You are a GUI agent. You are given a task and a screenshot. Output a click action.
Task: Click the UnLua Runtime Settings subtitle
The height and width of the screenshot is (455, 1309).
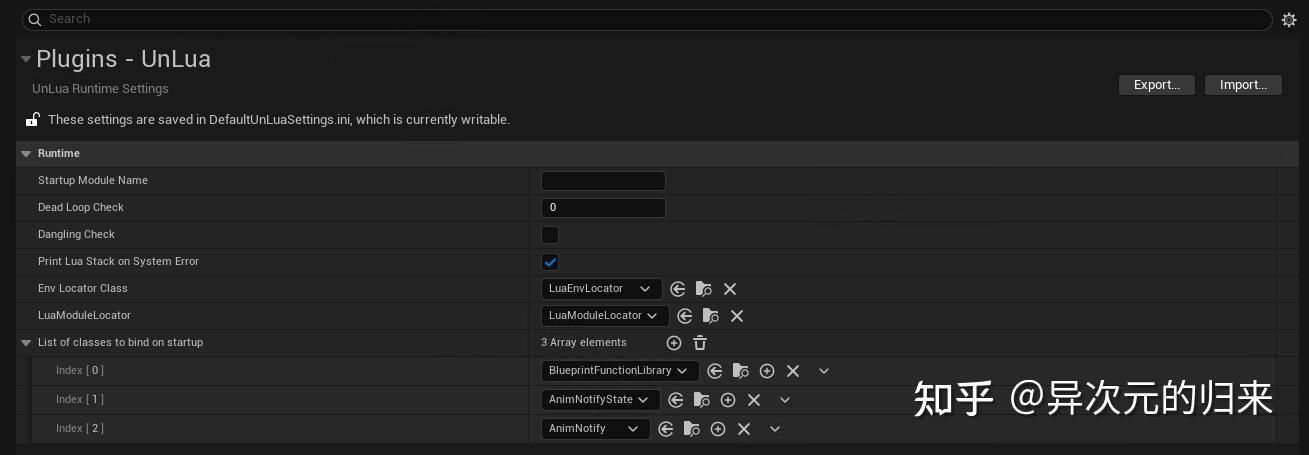pos(100,89)
